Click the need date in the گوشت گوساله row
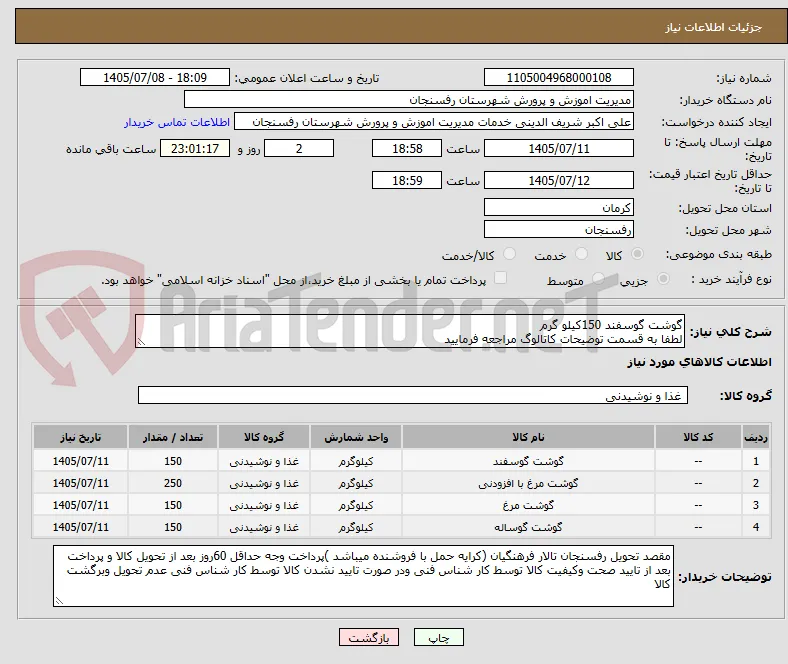The width and height of the screenshot is (788, 664). (x=80, y=527)
